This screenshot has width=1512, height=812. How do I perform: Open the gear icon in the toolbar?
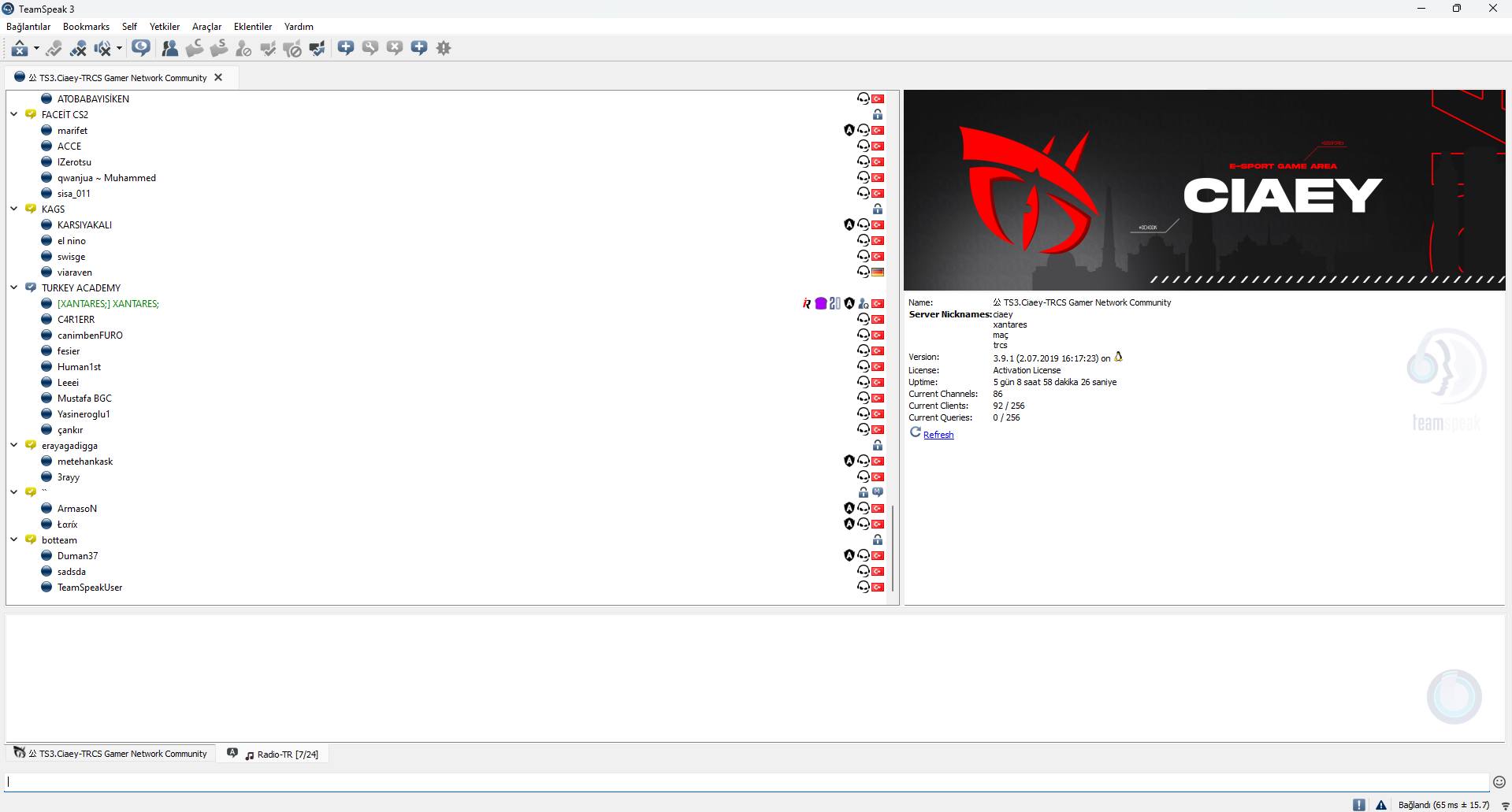tap(444, 48)
